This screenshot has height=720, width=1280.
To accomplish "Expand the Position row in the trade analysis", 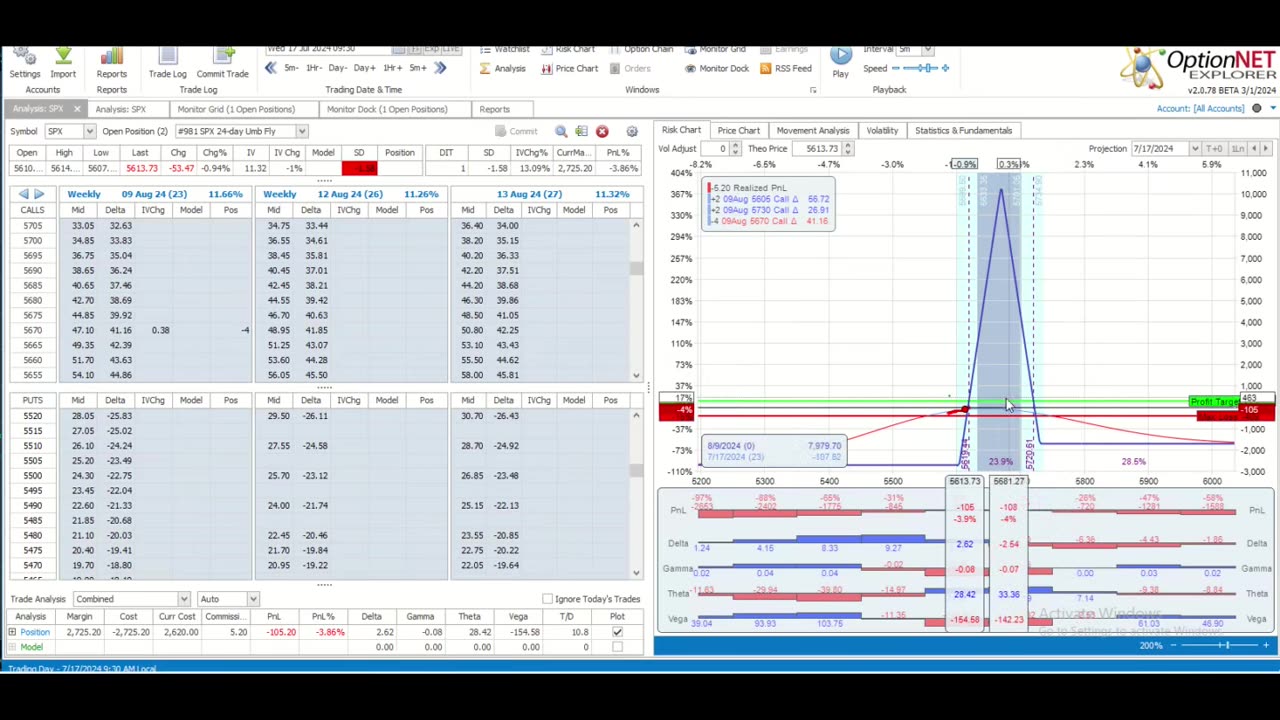I will pos(12,632).
